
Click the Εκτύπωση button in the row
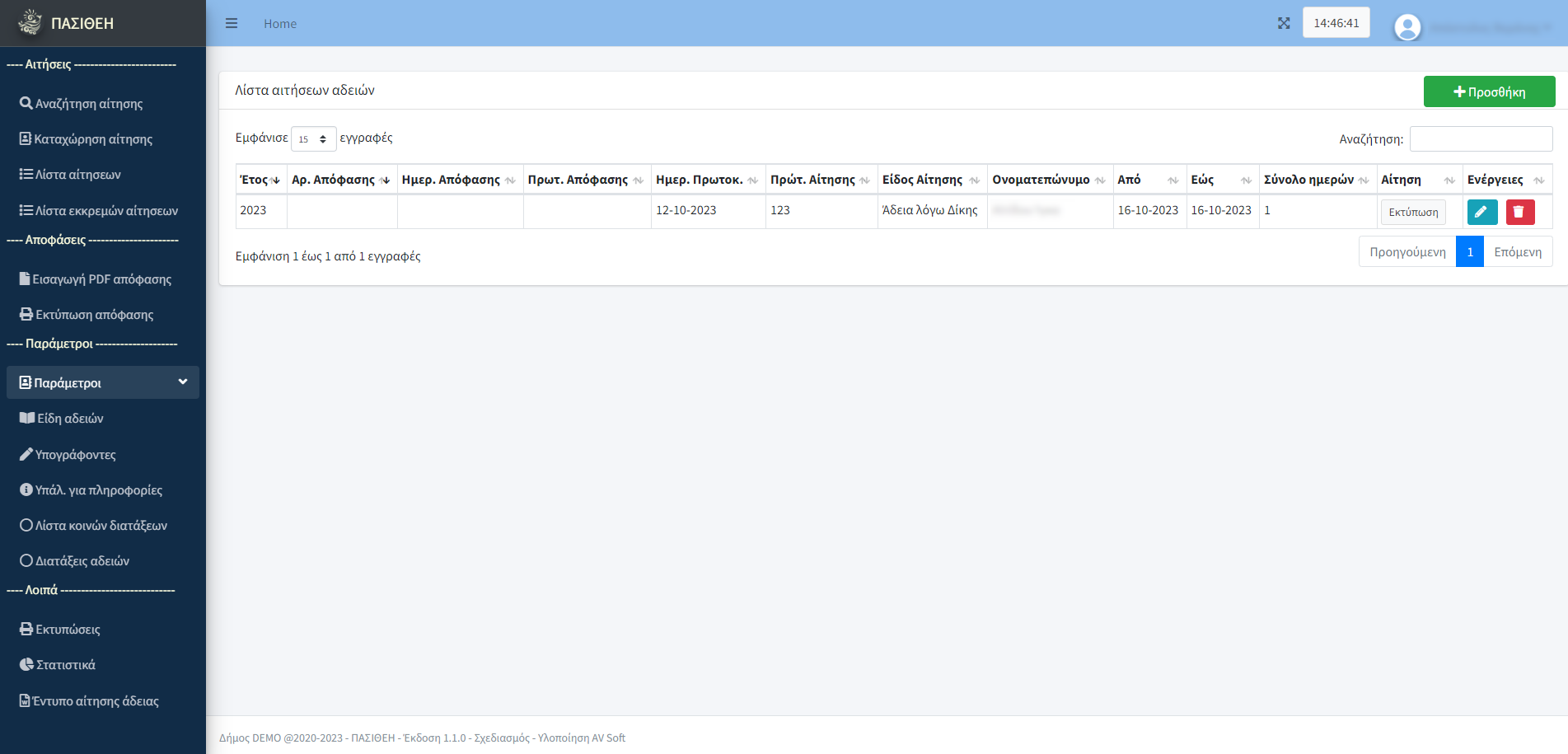pos(1413,212)
